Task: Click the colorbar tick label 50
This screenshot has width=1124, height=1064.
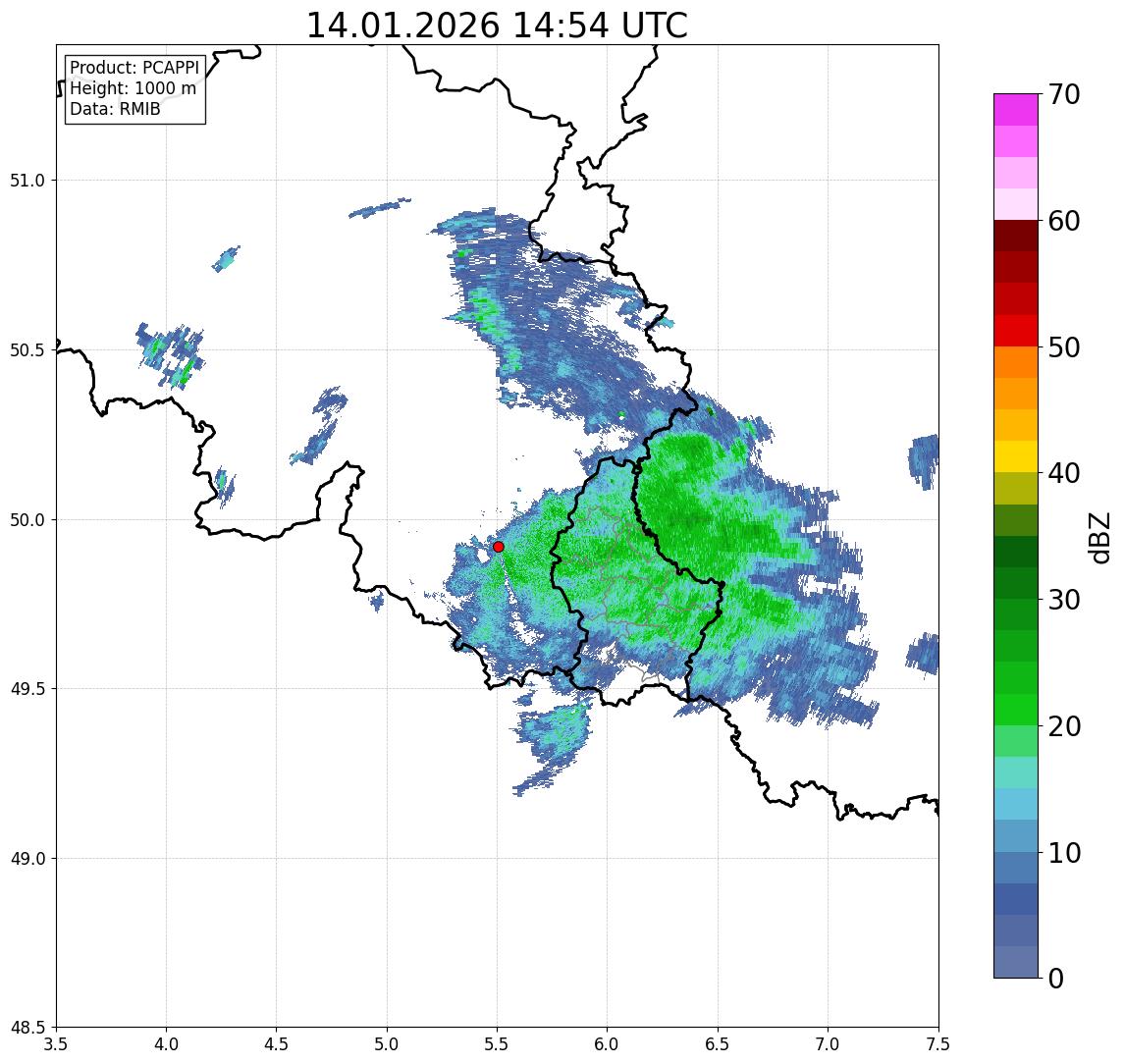Action: pos(1064,347)
